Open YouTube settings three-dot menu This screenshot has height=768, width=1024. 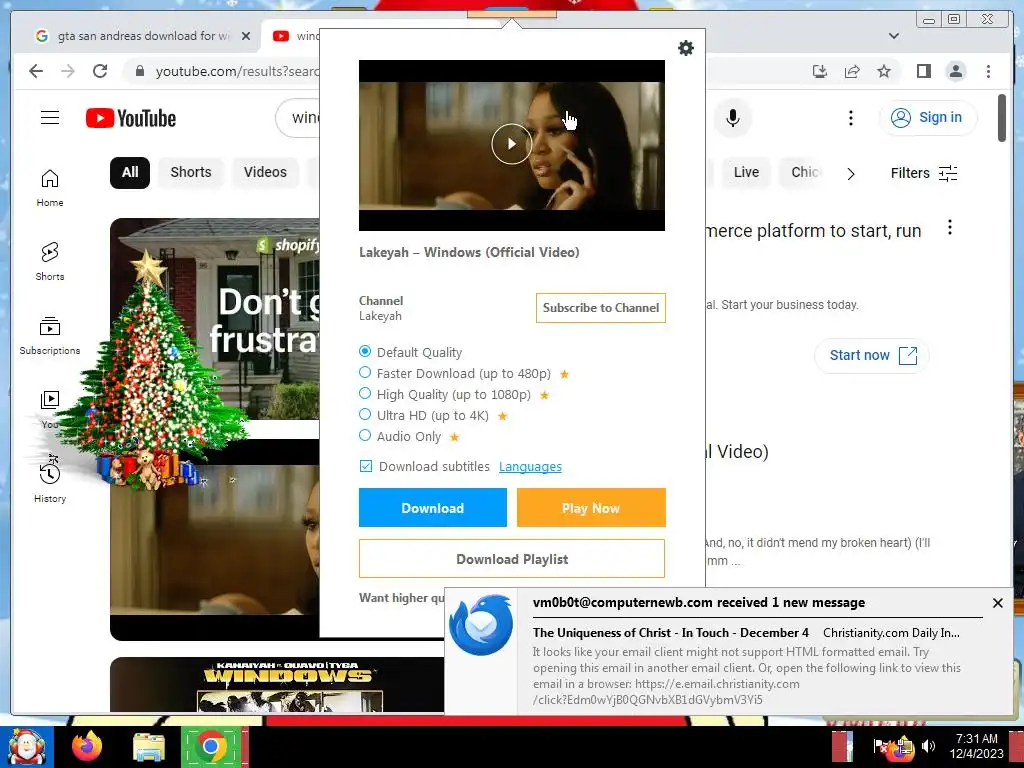click(x=850, y=118)
